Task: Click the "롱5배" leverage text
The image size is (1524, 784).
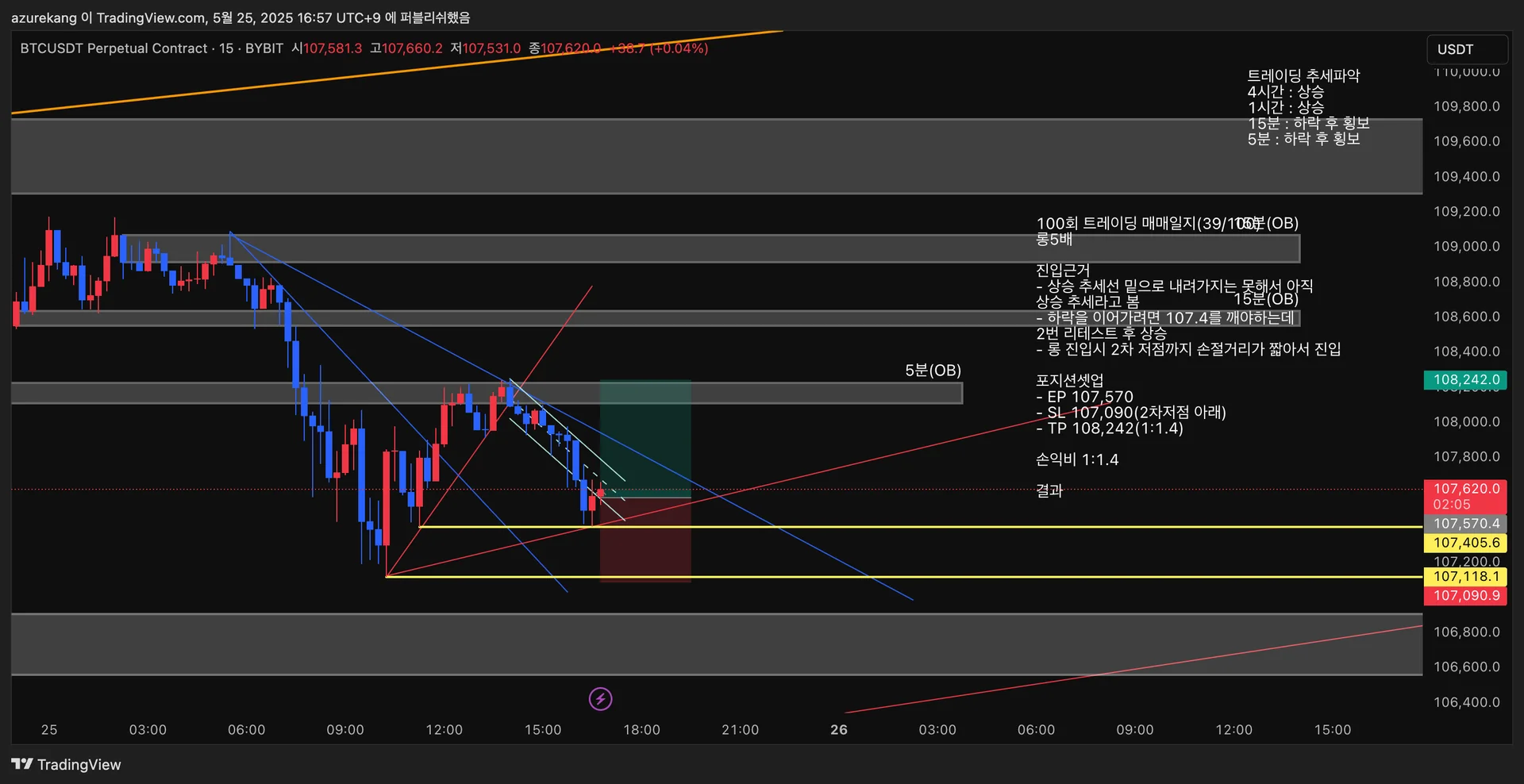Action: tap(1054, 239)
